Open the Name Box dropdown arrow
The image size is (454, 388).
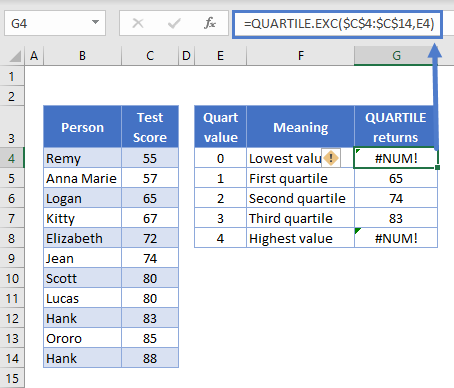pyautogui.click(x=95, y=23)
